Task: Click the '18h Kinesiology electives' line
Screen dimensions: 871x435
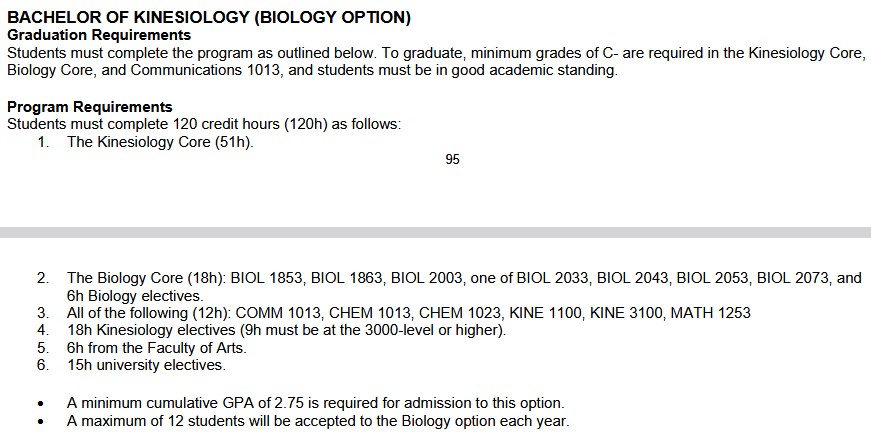Action: [287, 330]
